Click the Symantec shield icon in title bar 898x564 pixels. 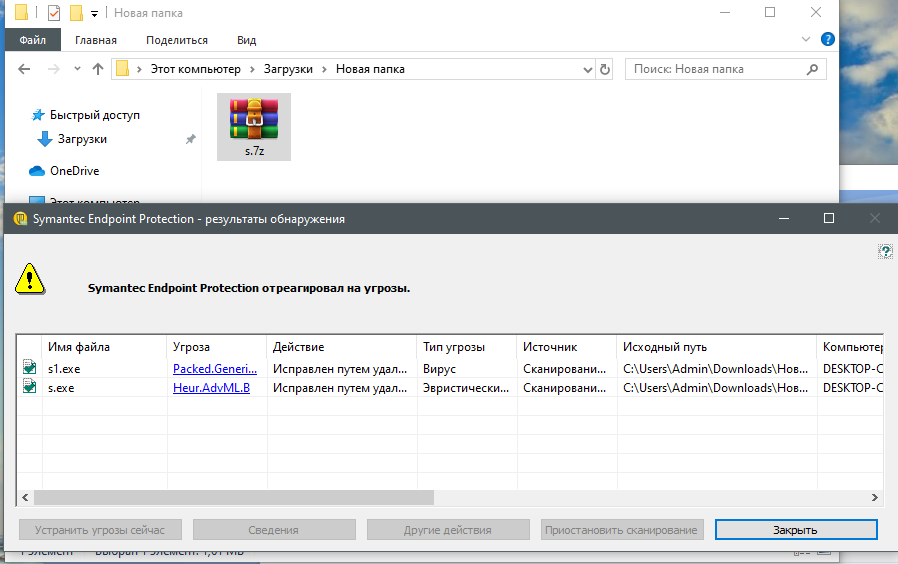click(20, 219)
